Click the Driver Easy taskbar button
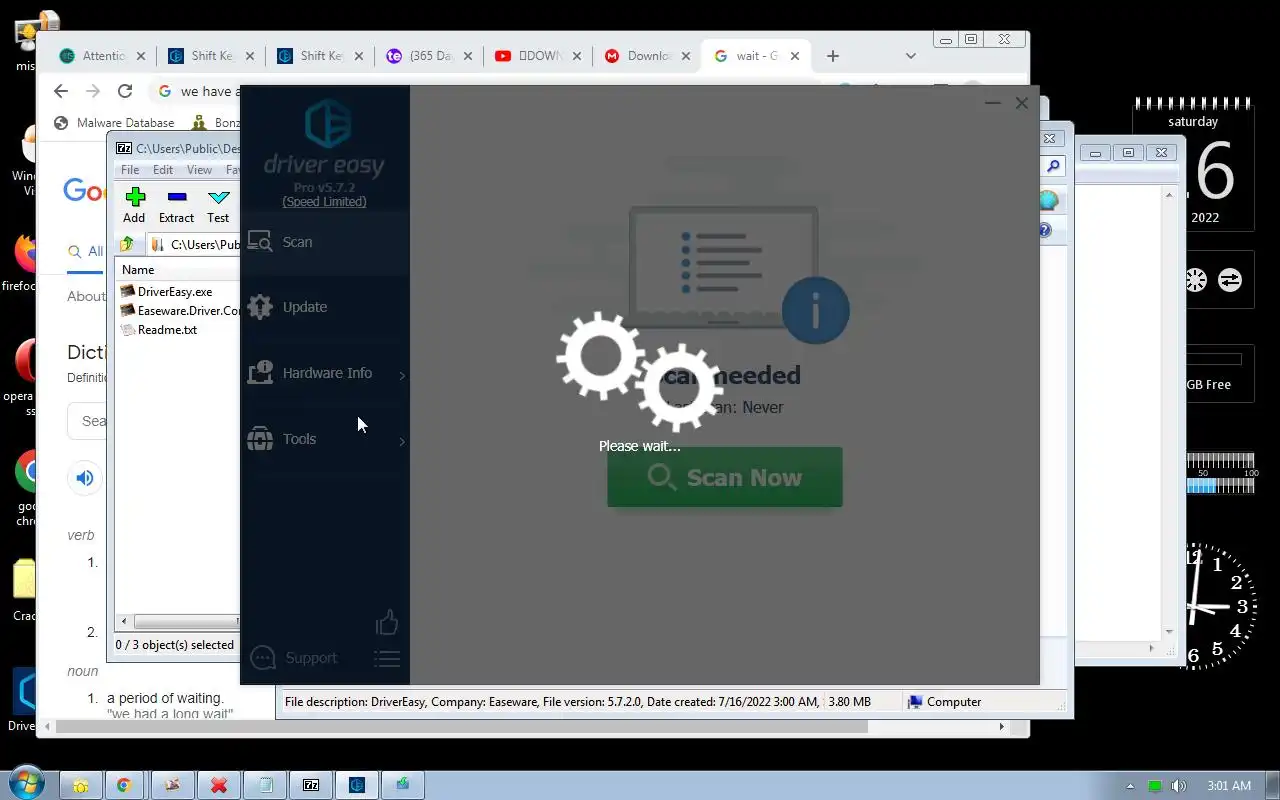This screenshot has height=800, width=1280. tap(357, 785)
